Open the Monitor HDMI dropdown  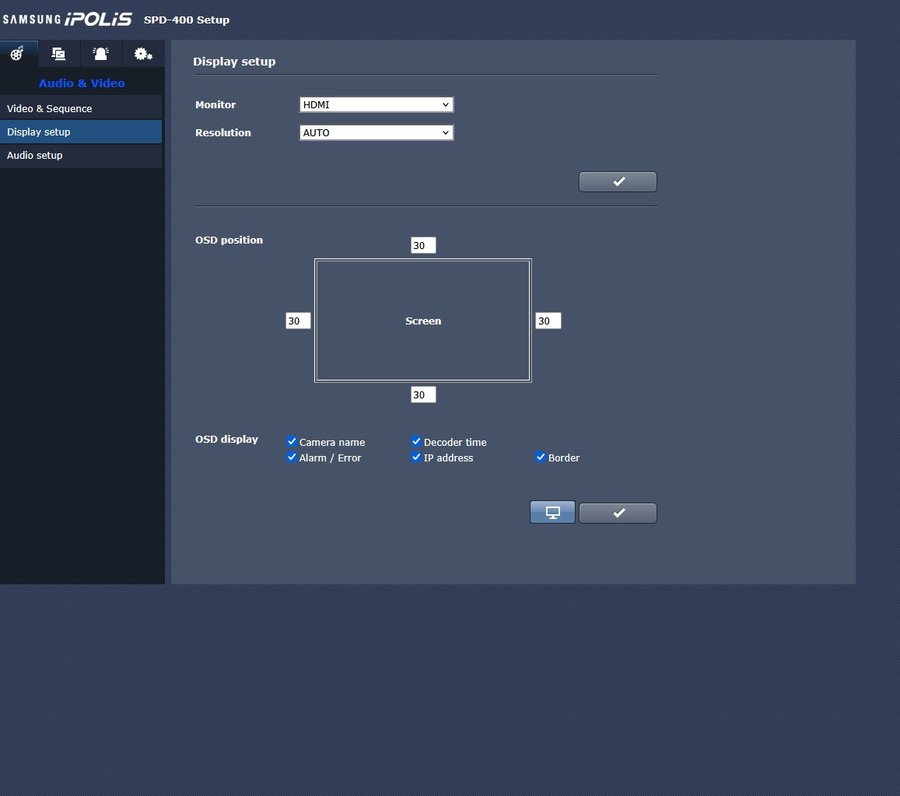coord(376,104)
